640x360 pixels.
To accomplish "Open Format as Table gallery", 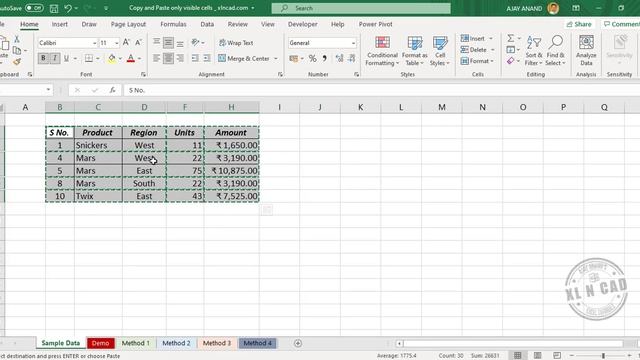I will click(x=415, y=51).
